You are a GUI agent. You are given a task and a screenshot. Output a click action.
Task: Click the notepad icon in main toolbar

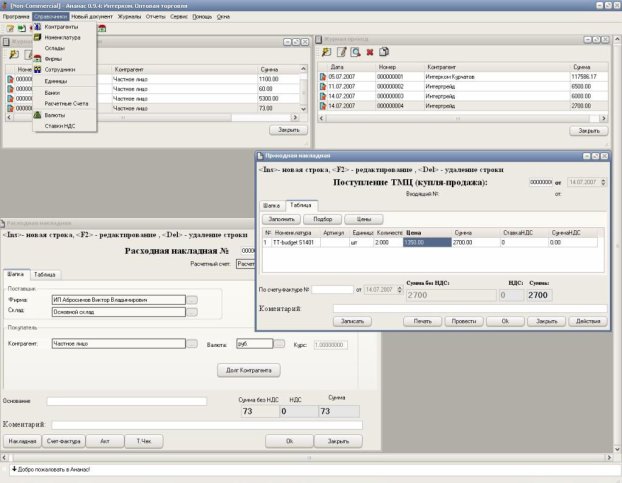coord(10,28)
